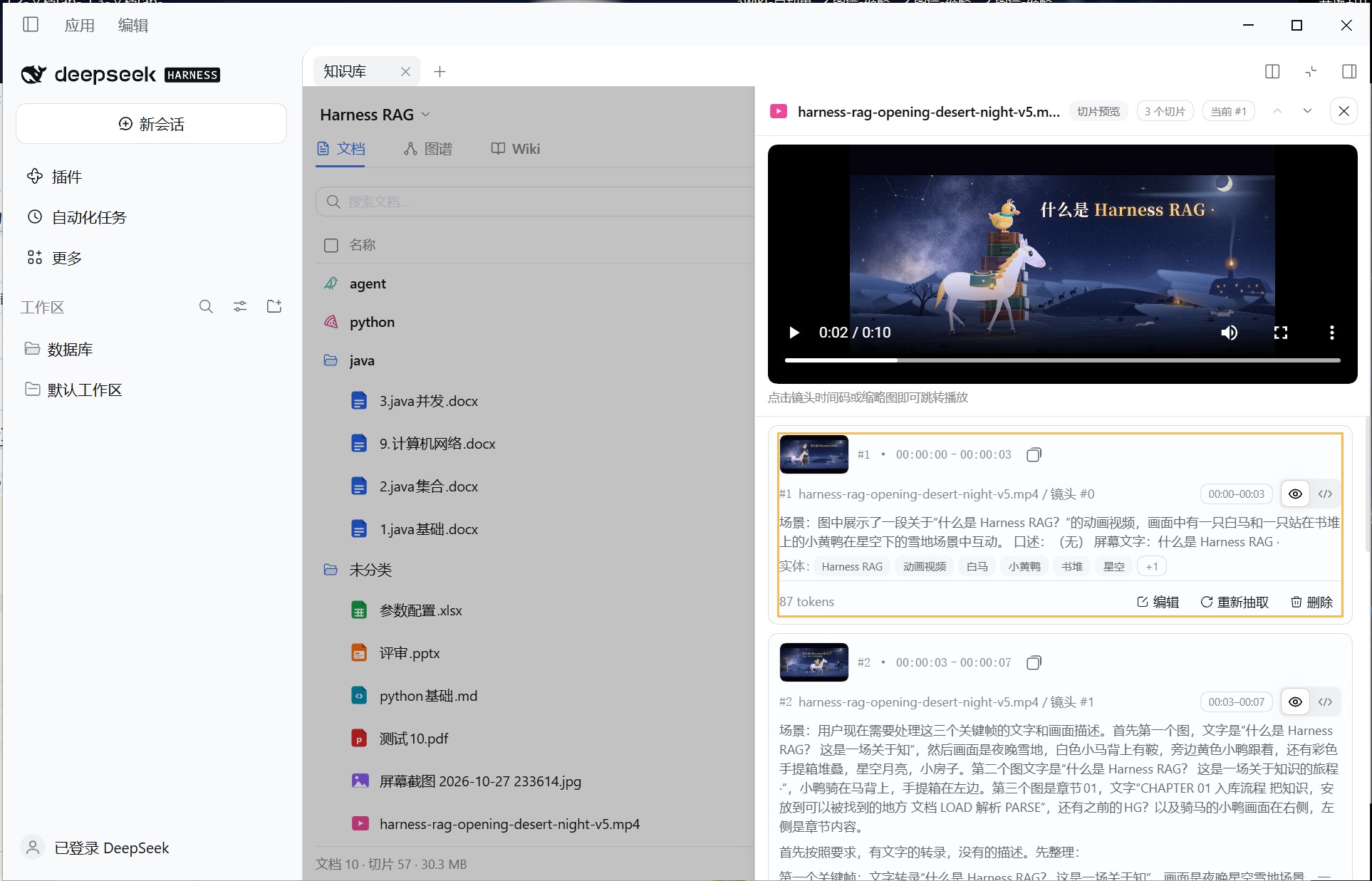Screen dimensions: 1372x881
Task: Go to previous chunk with up chevron
Action: coord(1277,111)
